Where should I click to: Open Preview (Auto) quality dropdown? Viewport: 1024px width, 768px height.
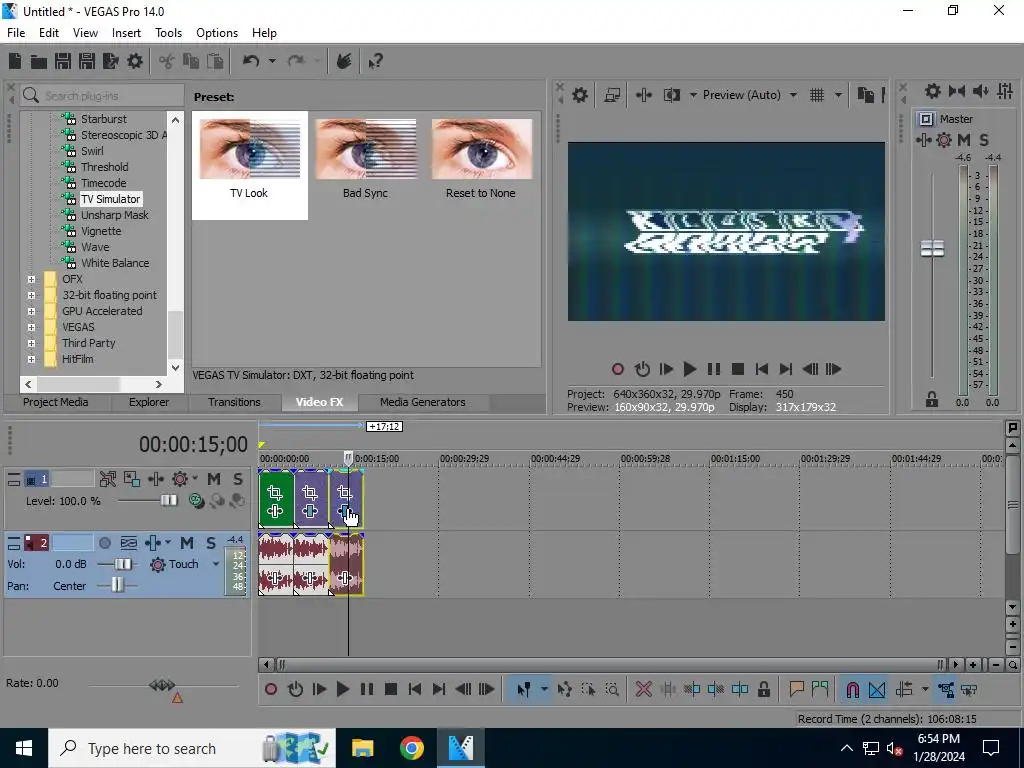(x=793, y=95)
